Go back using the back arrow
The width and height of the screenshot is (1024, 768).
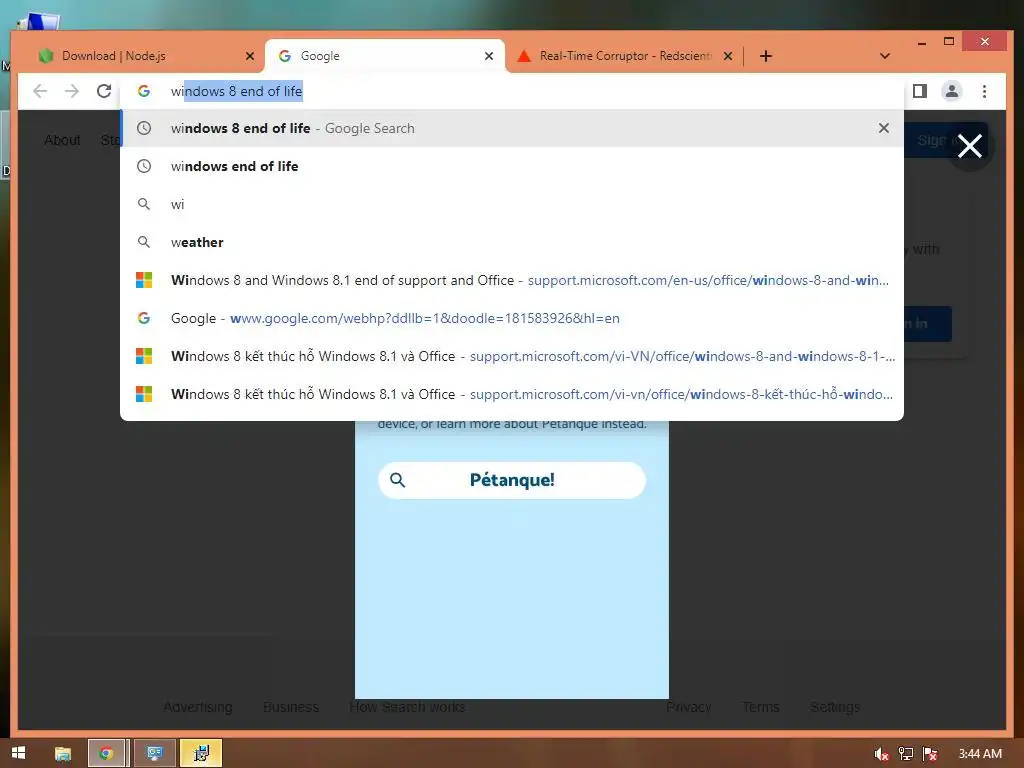(40, 91)
